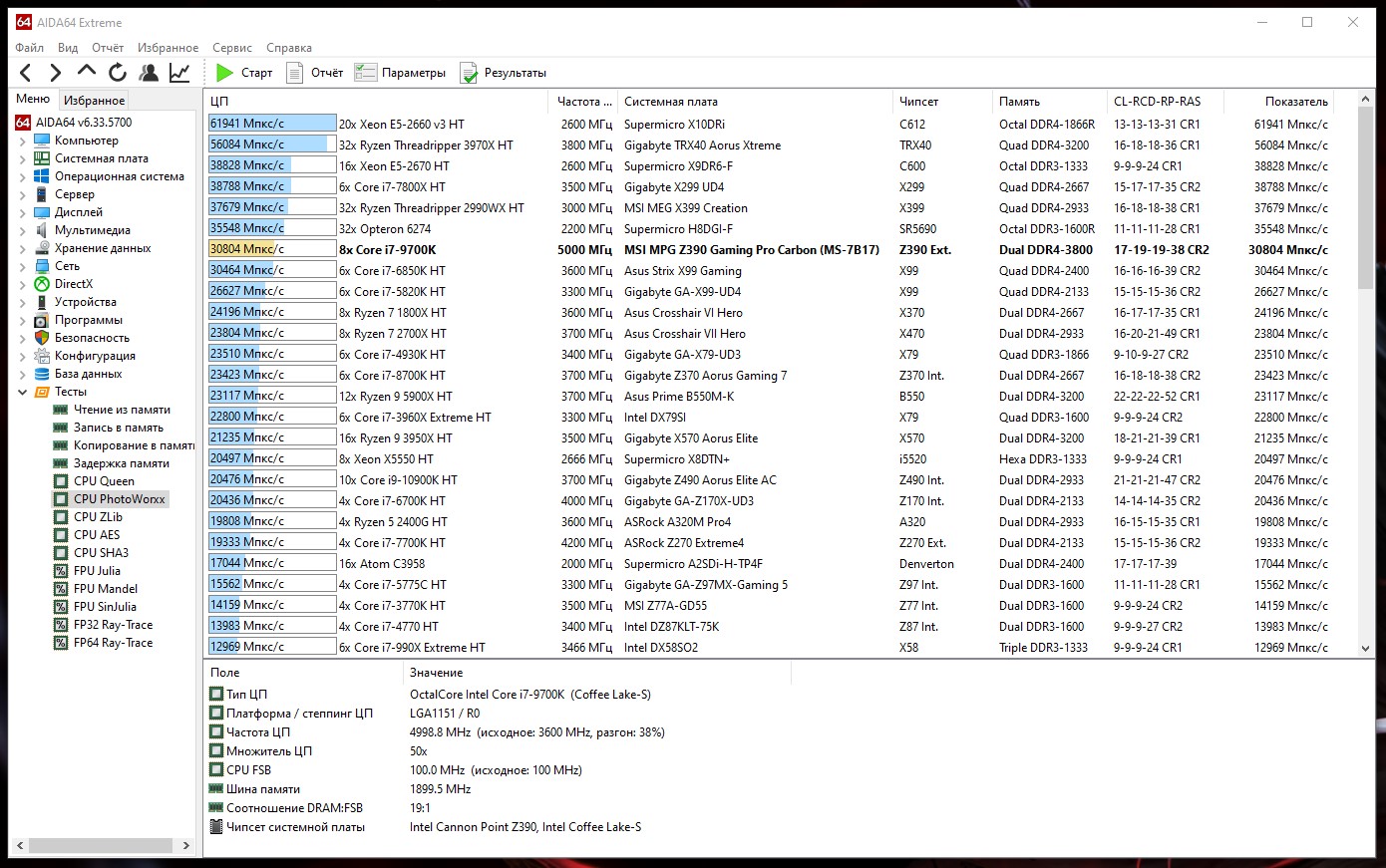
Task: Select the FP64 Ray-Trace test
Action: coord(114,643)
